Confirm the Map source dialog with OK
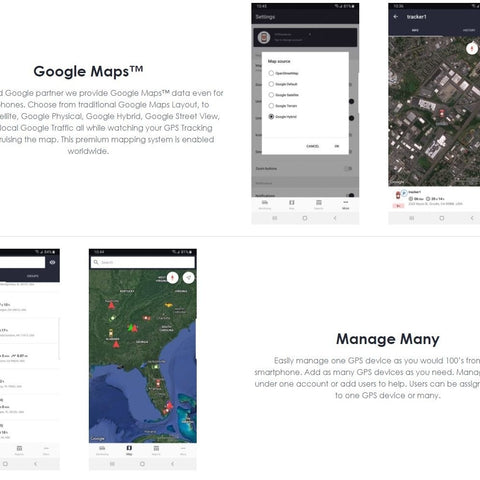The width and height of the screenshot is (480, 480). [x=337, y=146]
